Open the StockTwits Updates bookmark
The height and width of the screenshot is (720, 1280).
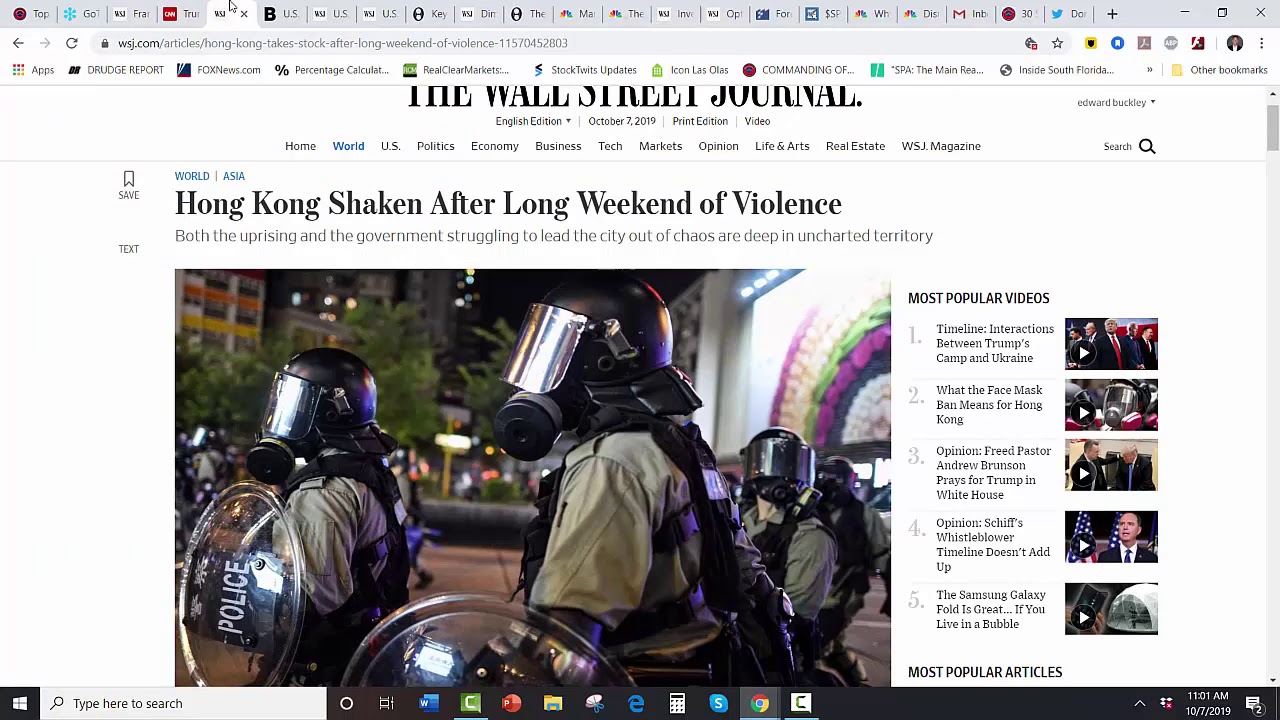point(584,70)
